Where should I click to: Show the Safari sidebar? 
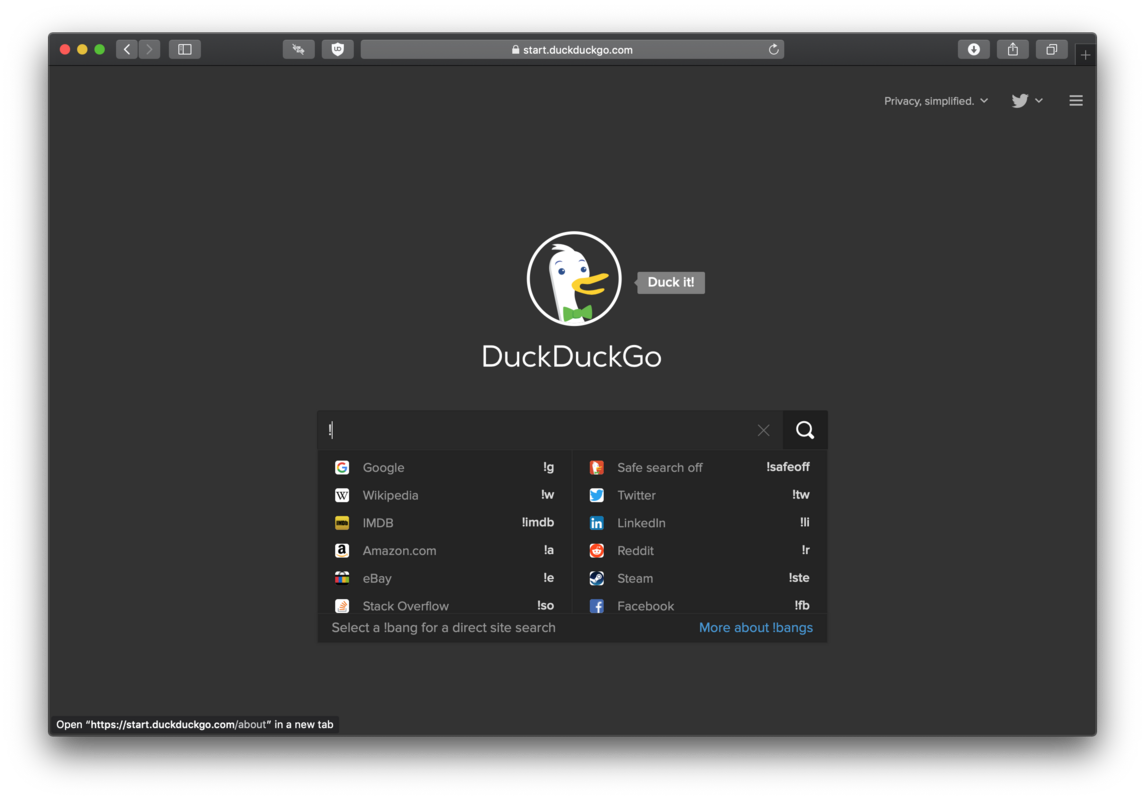point(185,50)
